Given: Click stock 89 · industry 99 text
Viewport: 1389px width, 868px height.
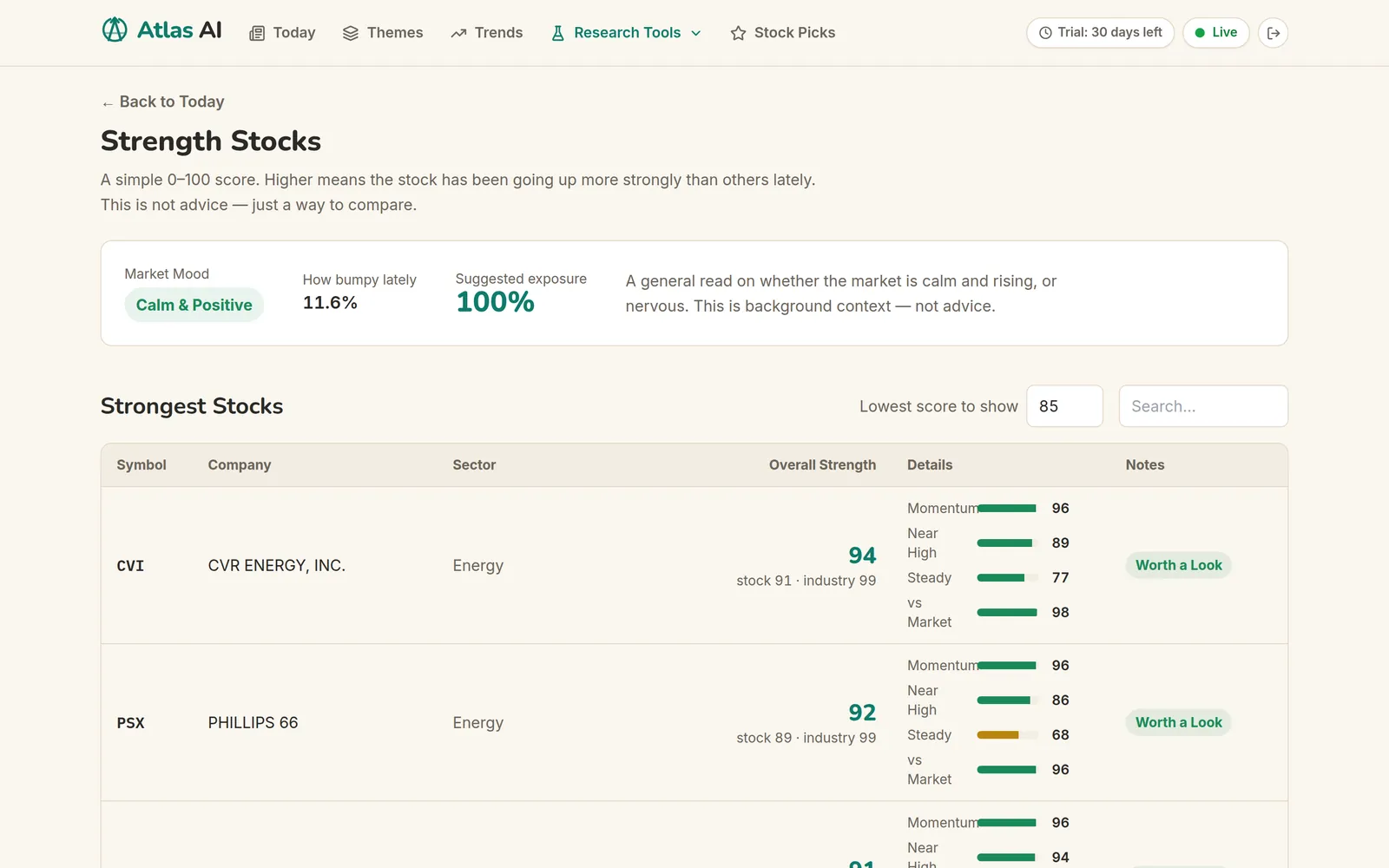Looking at the screenshot, I should [806, 738].
